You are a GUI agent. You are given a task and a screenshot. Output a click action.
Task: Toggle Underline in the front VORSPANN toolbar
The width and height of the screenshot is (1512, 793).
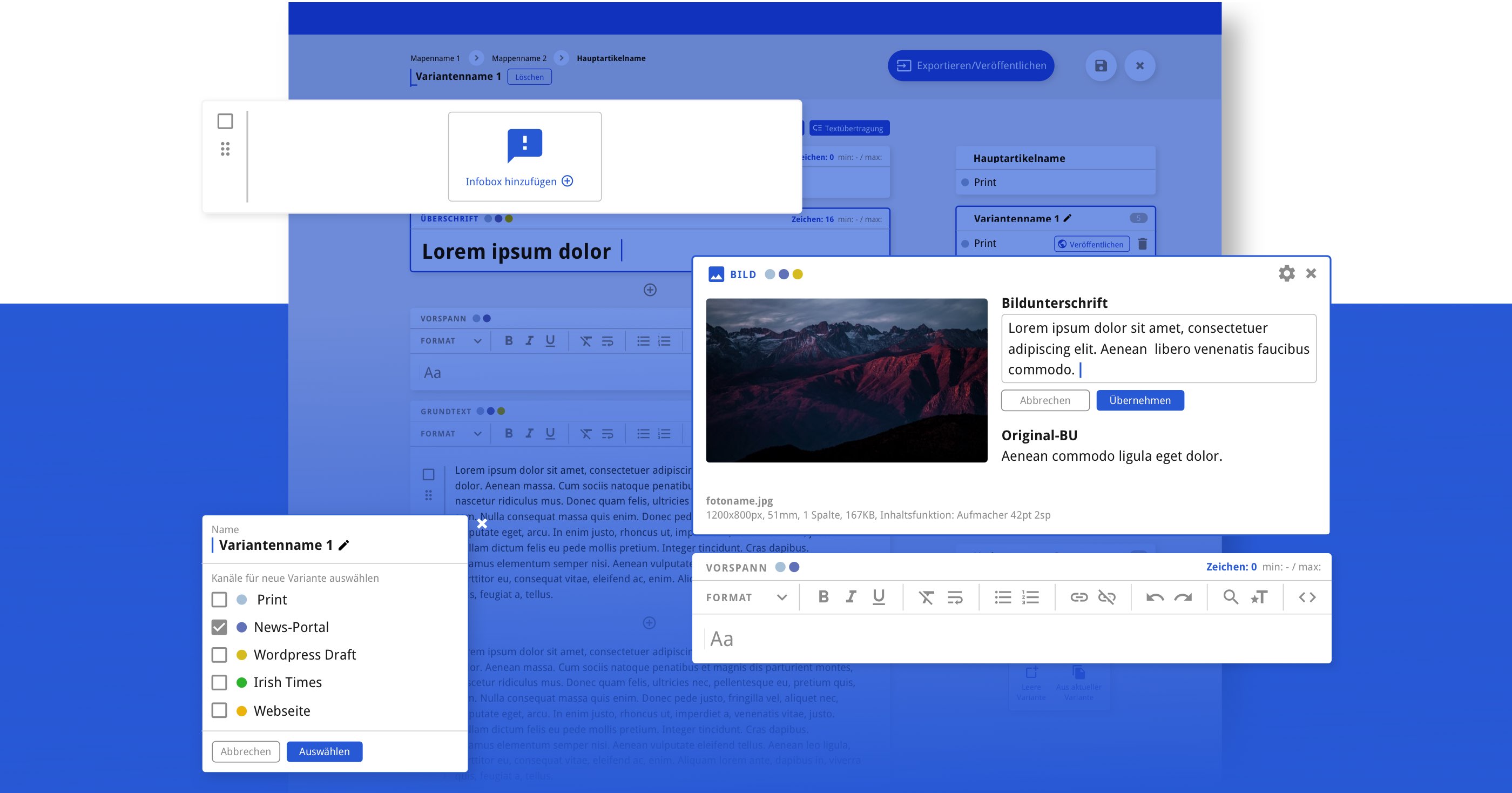pyautogui.click(x=879, y=597)
